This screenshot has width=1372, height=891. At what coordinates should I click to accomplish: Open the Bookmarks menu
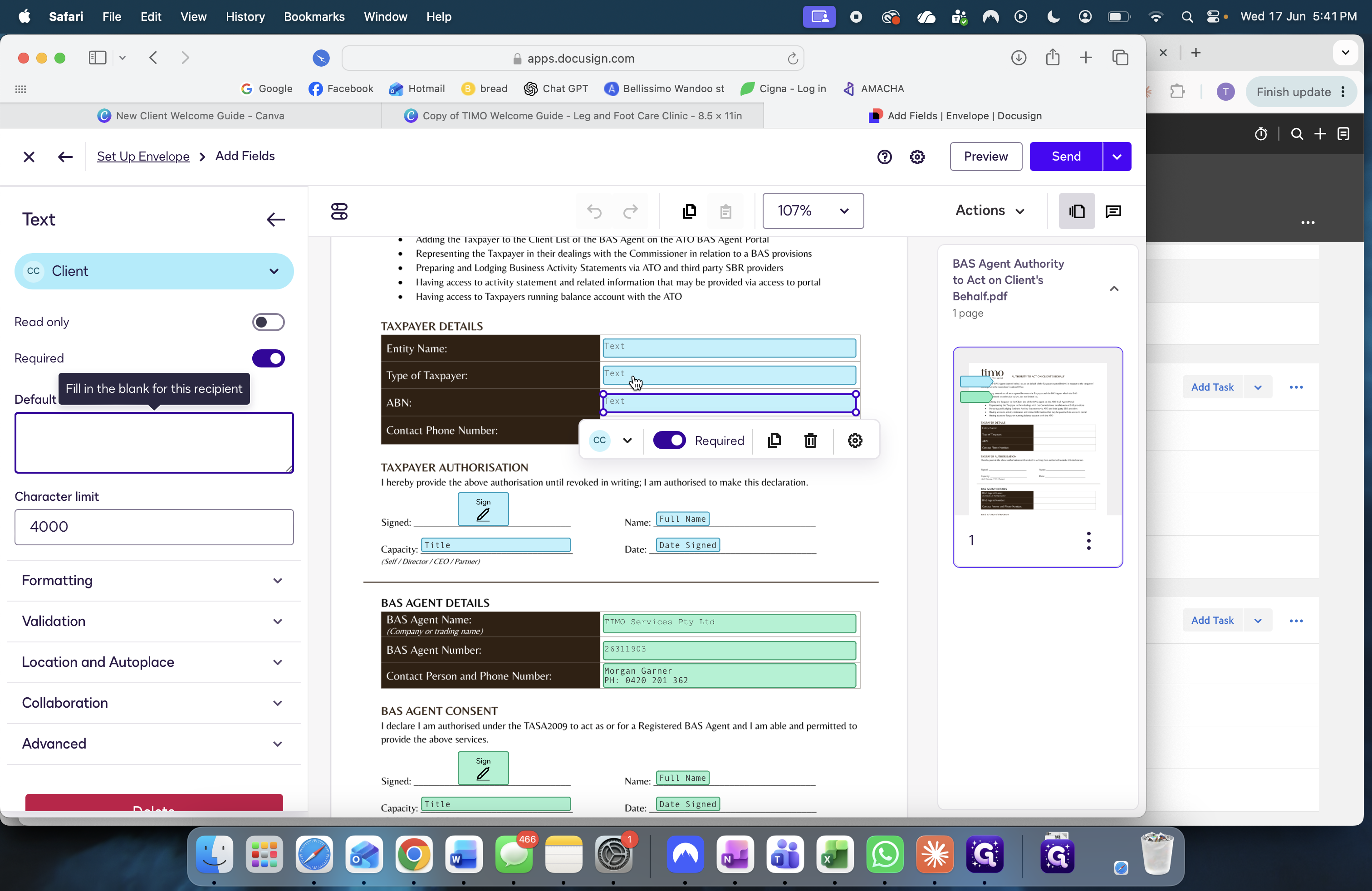314,17
